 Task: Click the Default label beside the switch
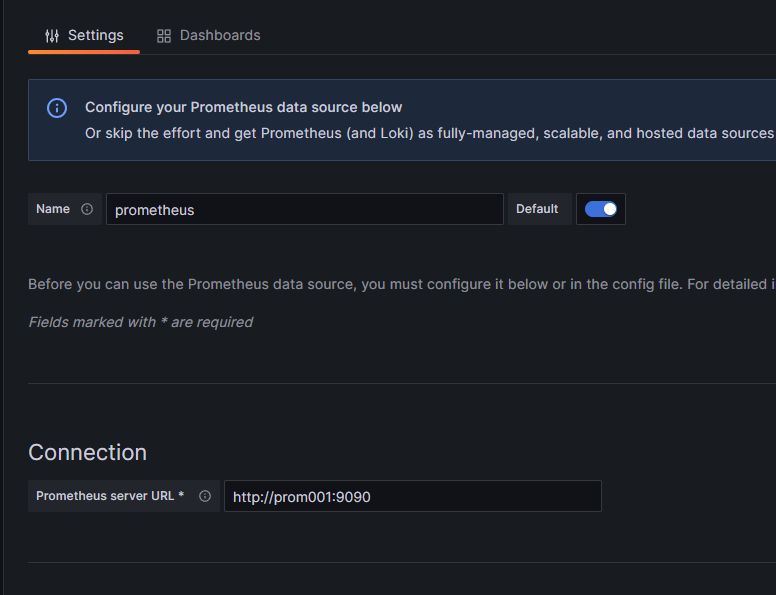537,209
